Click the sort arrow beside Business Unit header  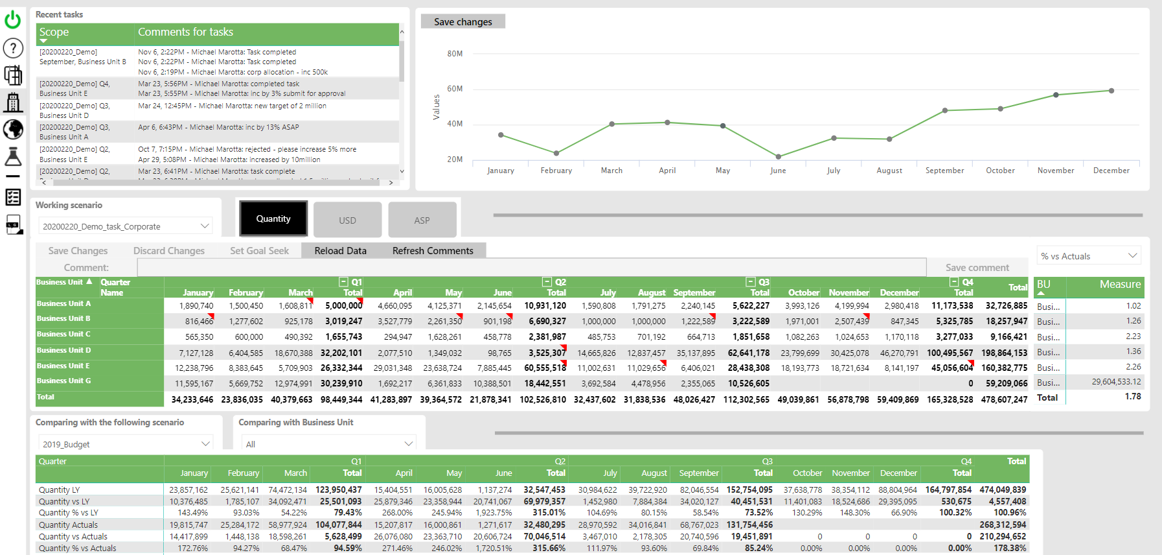pyautogui.click(x=90, y=282)
